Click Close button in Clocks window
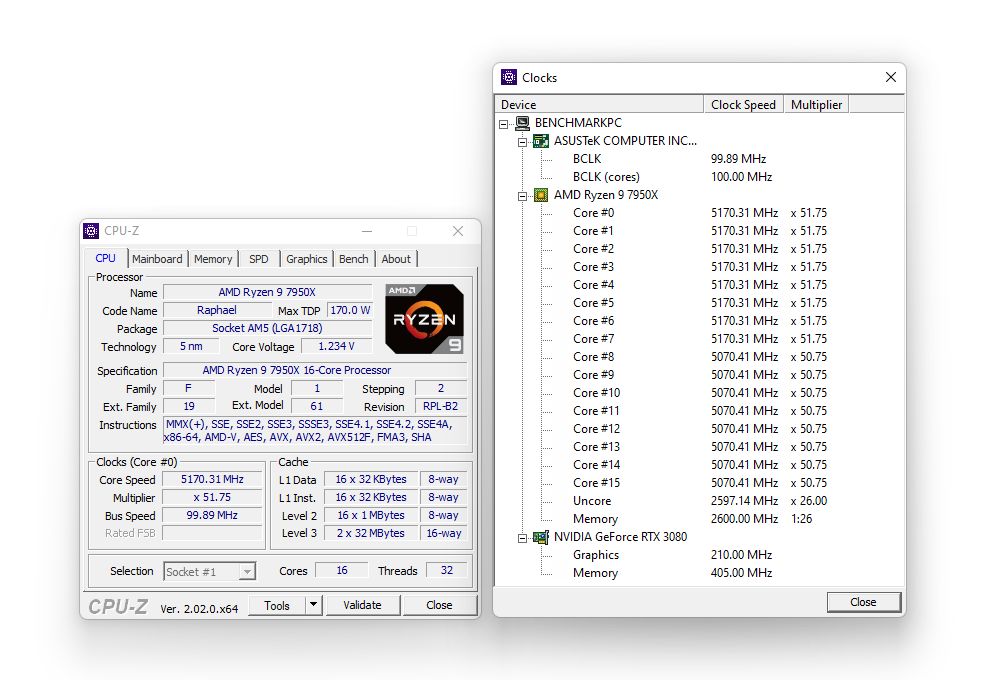1000x680 pixels. (x=863, y=602)
